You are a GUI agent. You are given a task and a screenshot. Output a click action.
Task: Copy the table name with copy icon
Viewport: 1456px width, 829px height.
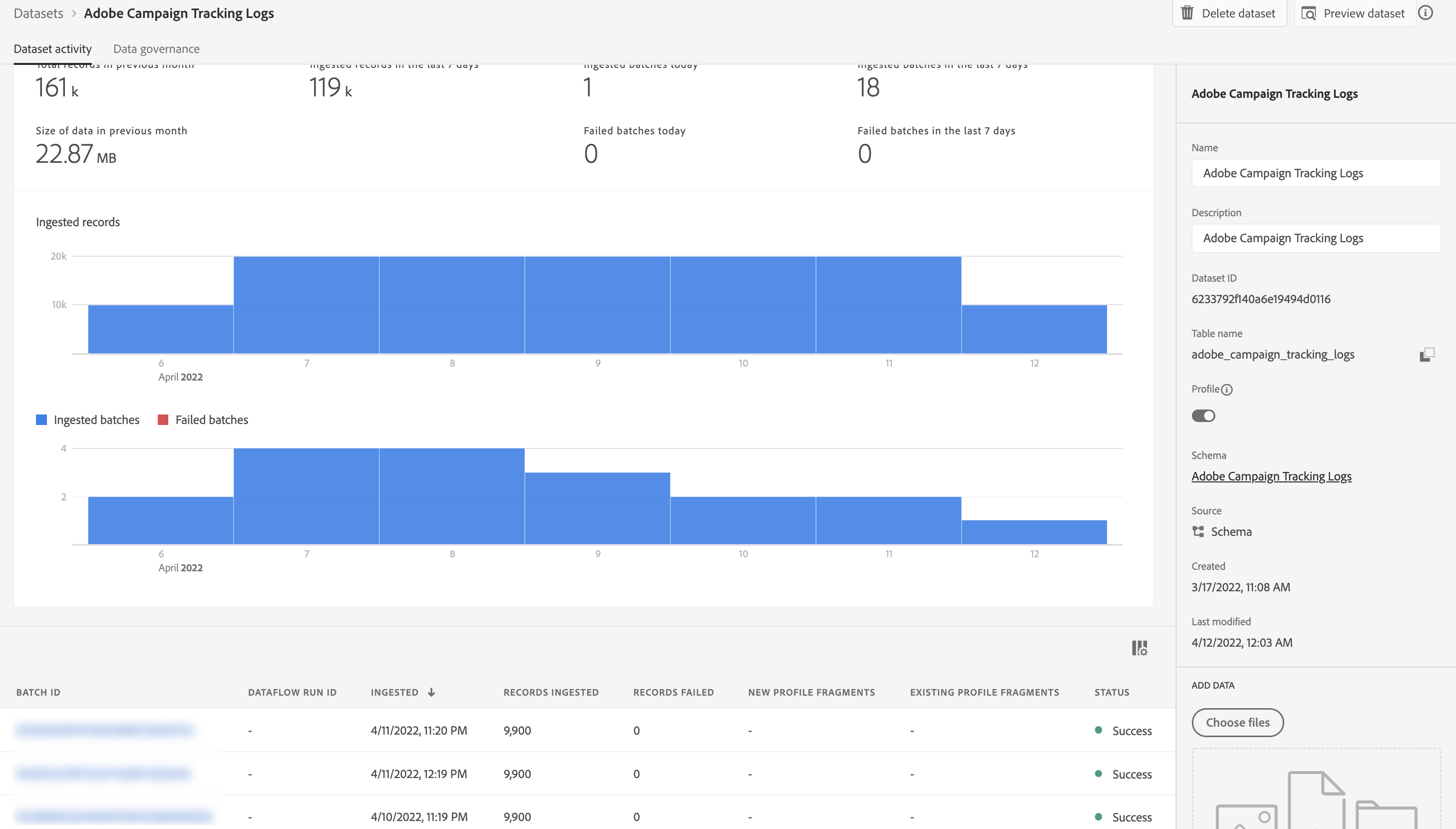pyautogui.click(x=1427, y=355)
